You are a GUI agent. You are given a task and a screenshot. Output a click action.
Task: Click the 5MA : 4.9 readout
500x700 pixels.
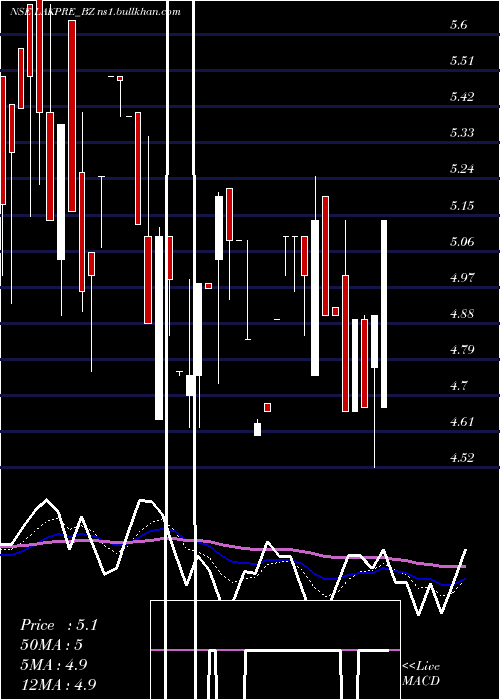(x=55, y=665)
